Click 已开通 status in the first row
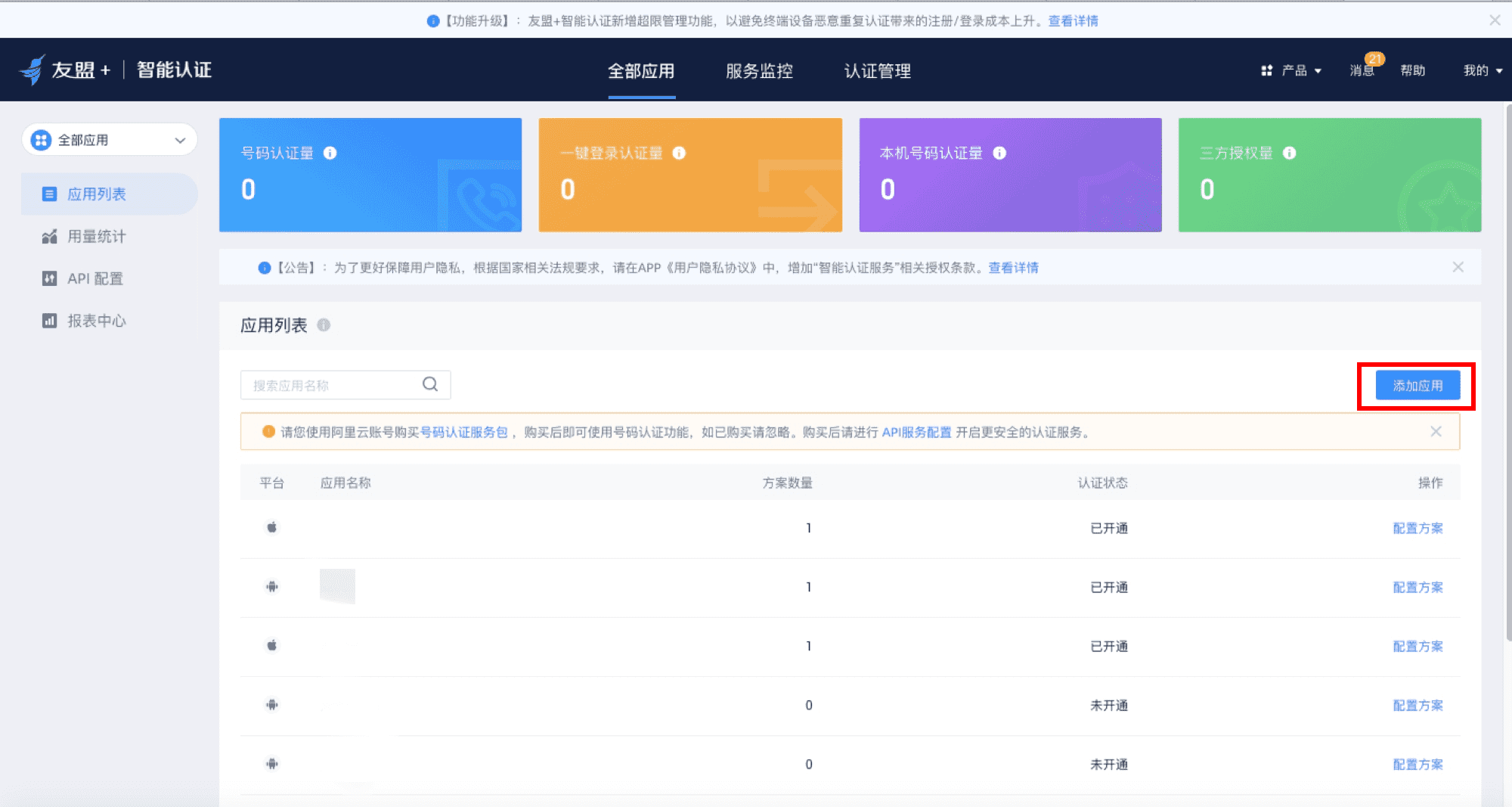This screenshot has height=807, width=1512. [x=1109, y=528]
